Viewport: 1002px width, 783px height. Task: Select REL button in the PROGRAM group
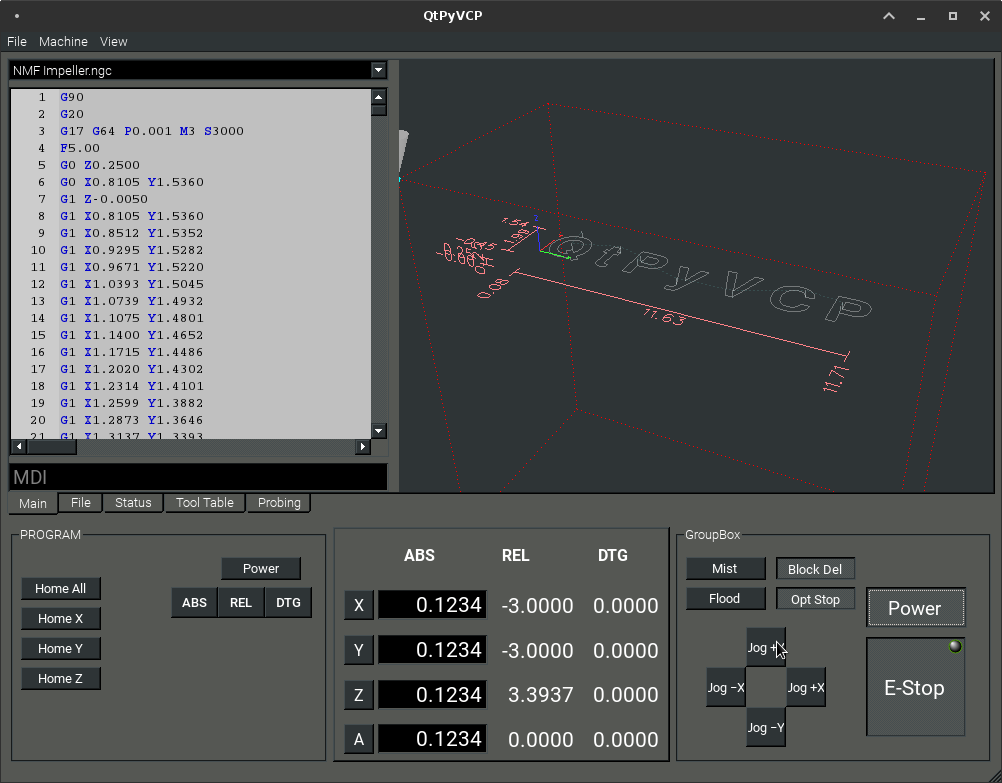241,603
